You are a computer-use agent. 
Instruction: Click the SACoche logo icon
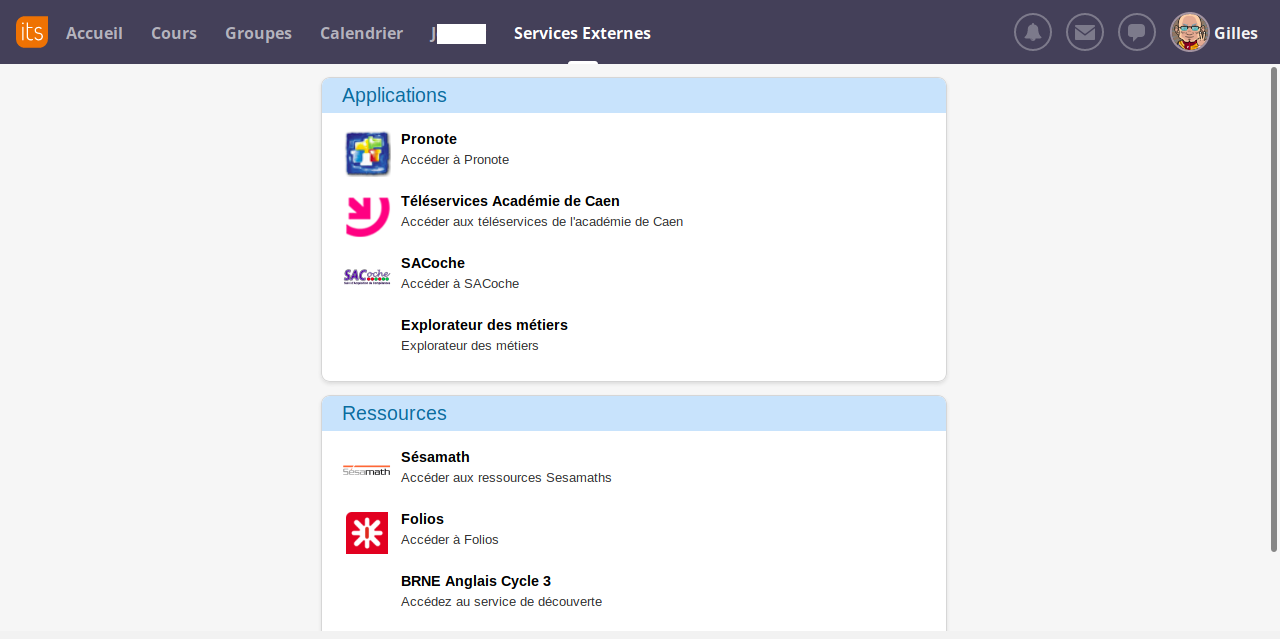click(x=367, y=277)
